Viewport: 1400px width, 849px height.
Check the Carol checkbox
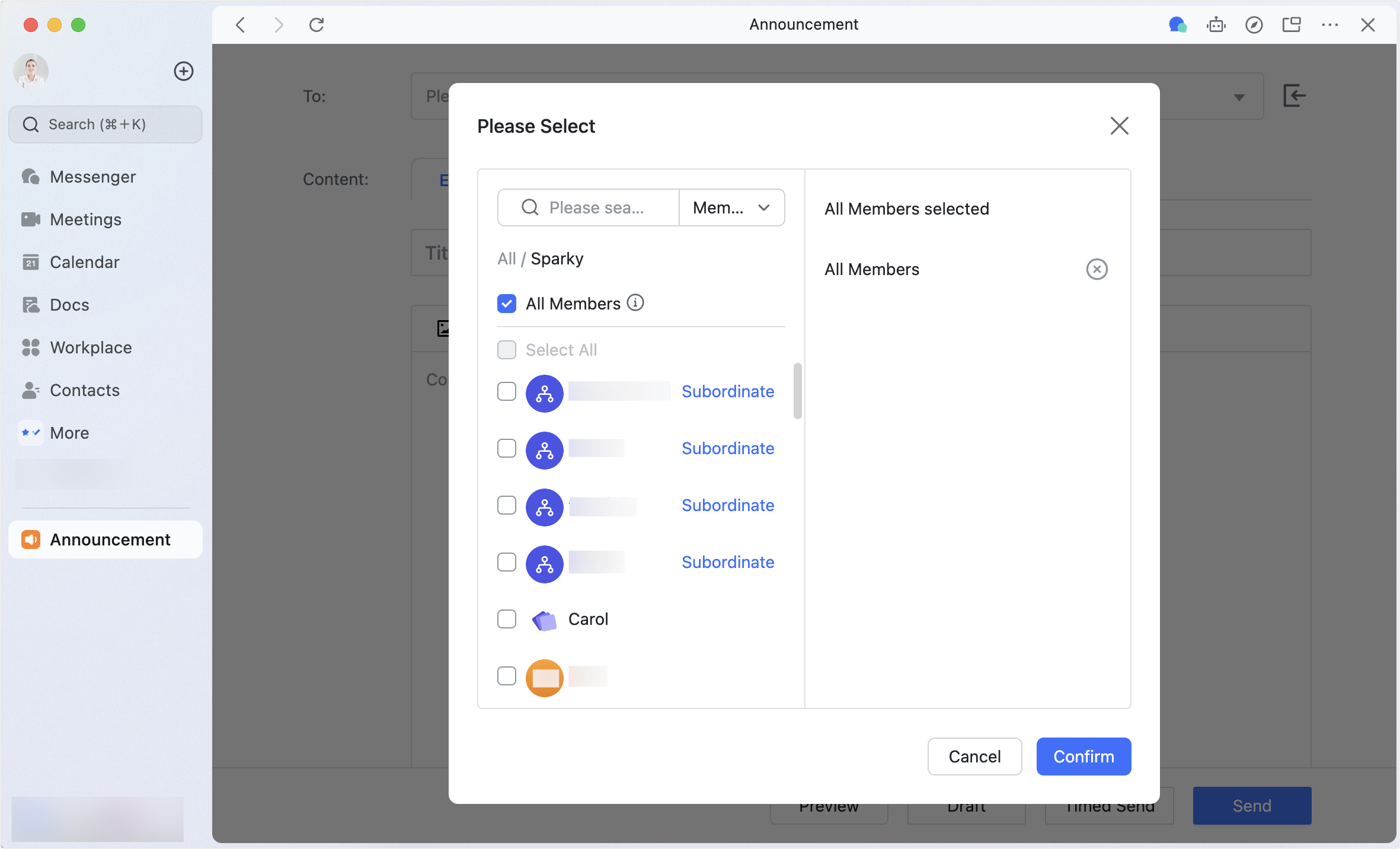pyautogui.click(x=507, y=619)
